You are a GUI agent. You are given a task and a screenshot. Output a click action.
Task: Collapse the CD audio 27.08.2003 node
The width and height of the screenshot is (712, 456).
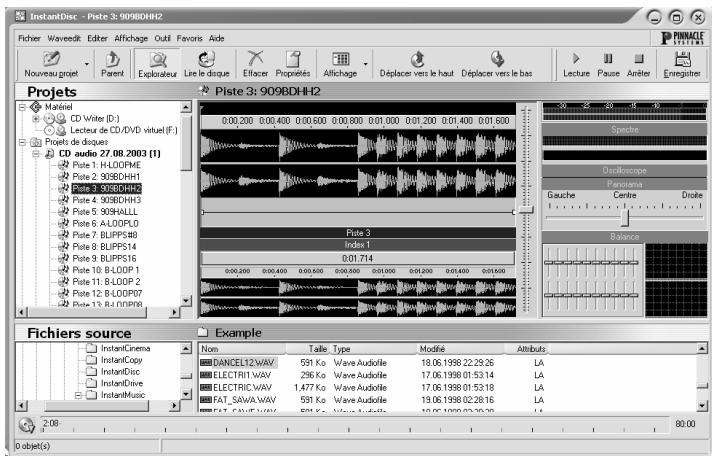[36, 154]
